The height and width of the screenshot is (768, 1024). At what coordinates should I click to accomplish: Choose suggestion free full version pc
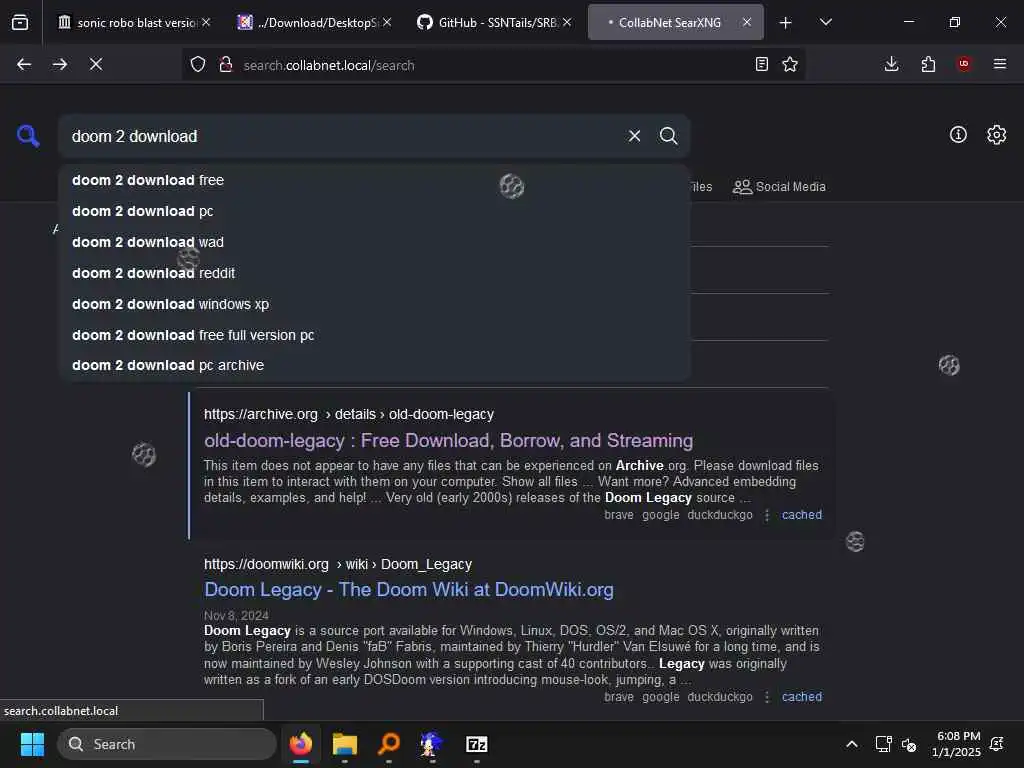coord(375,335)
